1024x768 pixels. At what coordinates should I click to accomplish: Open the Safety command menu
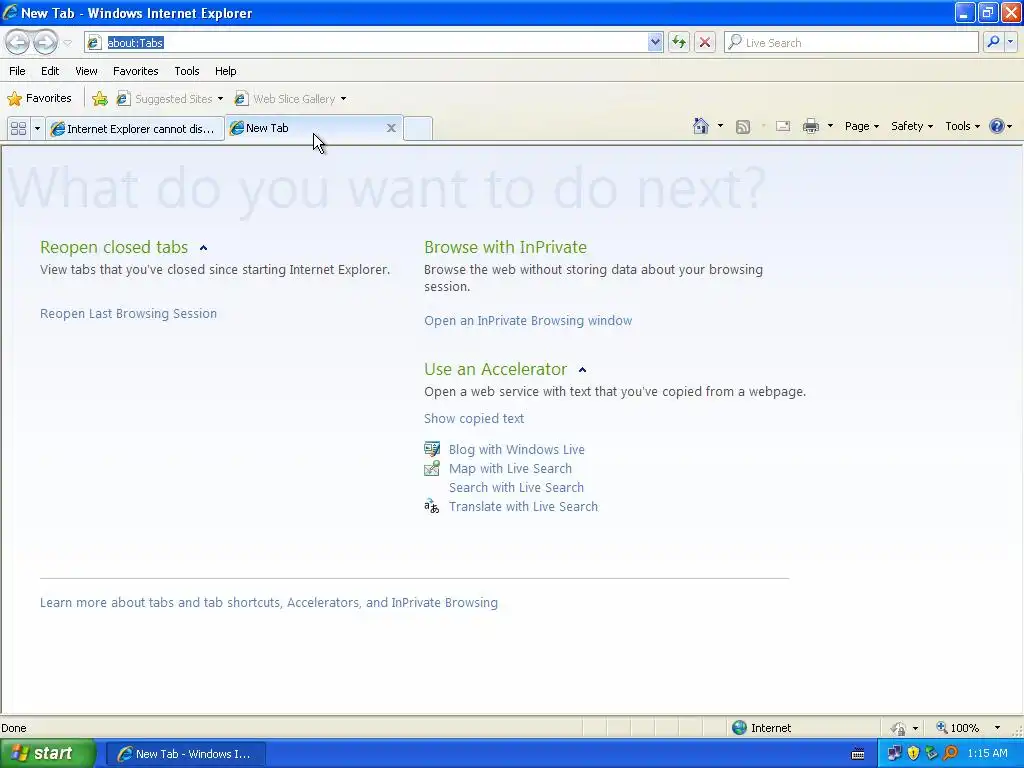[912, 126]
